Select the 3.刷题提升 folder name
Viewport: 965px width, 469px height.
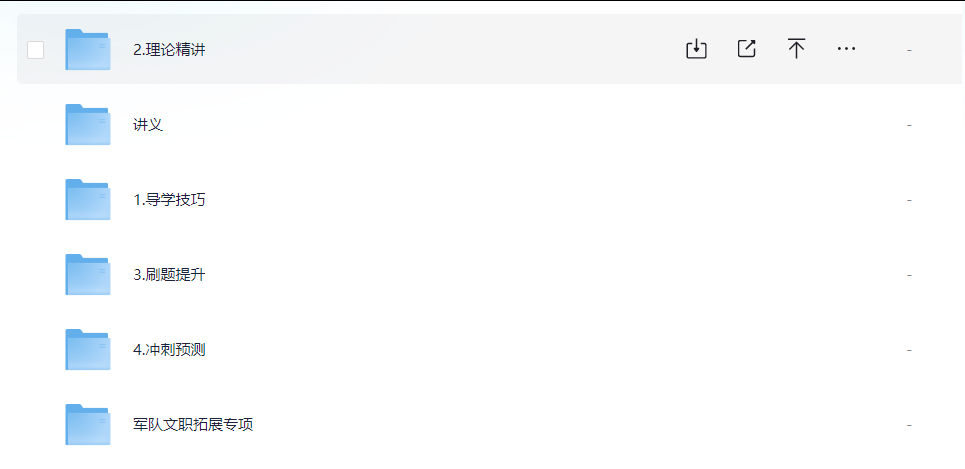pyautogui.click(x=169, y=275)
